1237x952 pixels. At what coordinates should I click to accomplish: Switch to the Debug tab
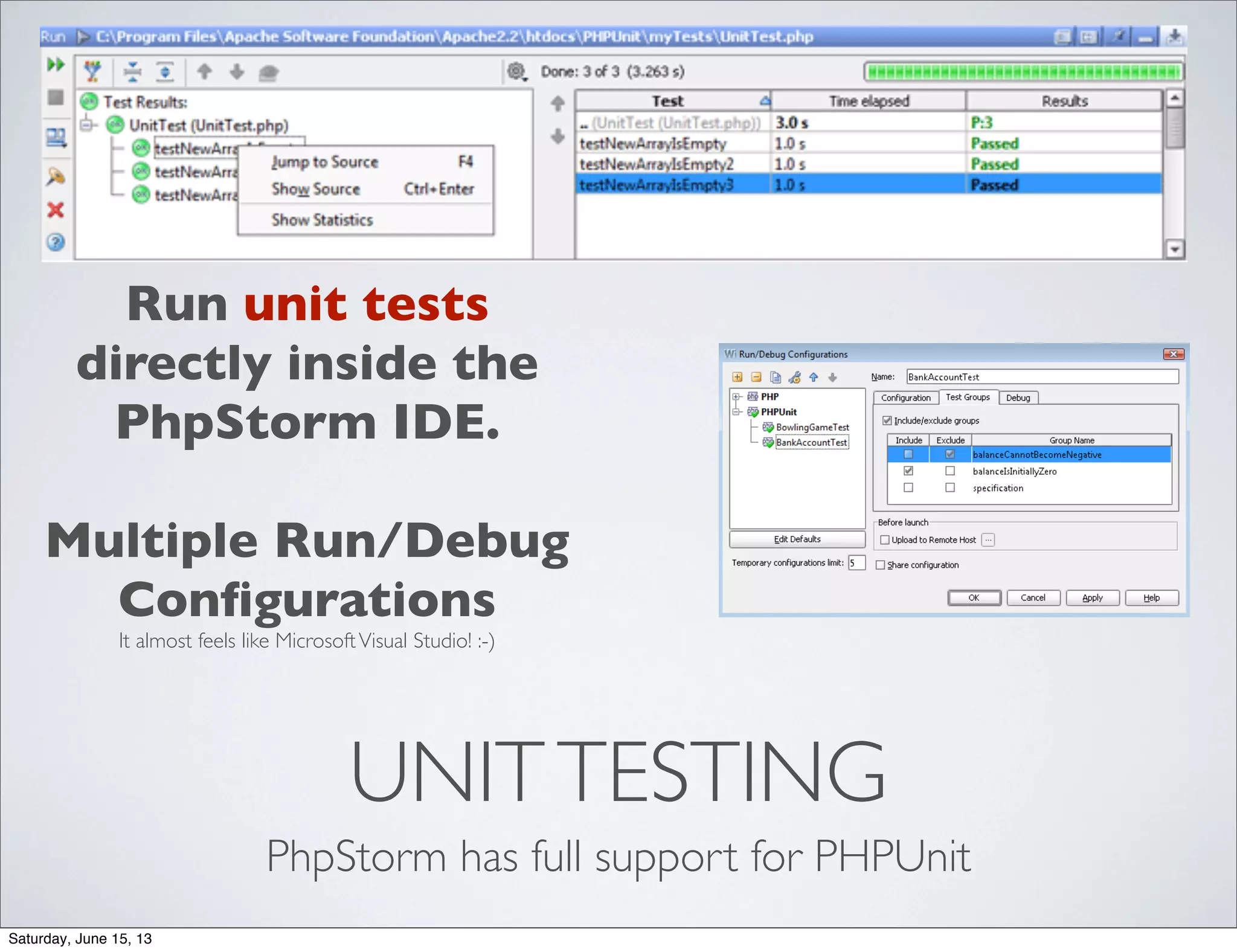[x=1018, y=397]
